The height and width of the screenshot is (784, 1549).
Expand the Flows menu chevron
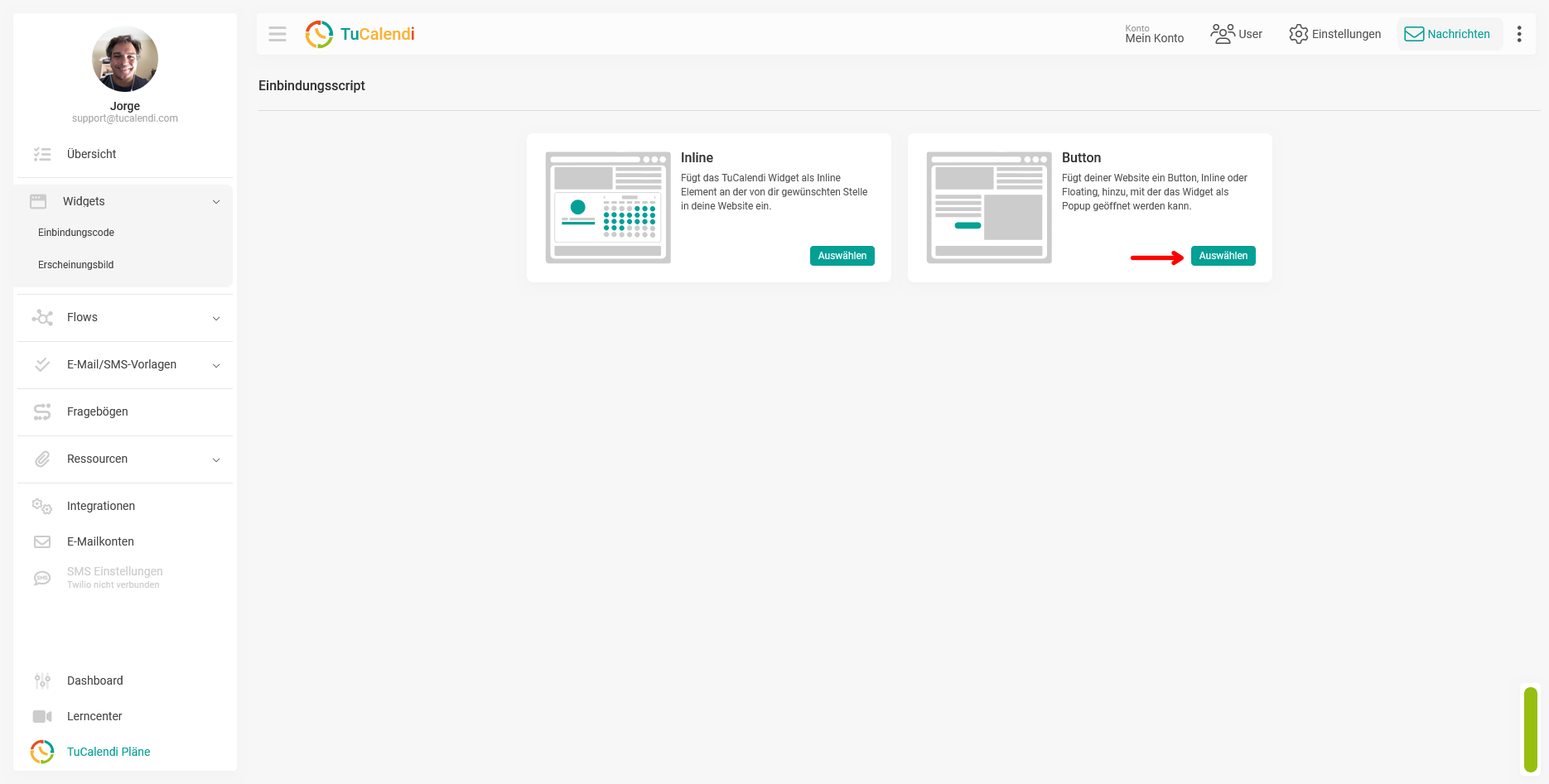coord(216,318)
